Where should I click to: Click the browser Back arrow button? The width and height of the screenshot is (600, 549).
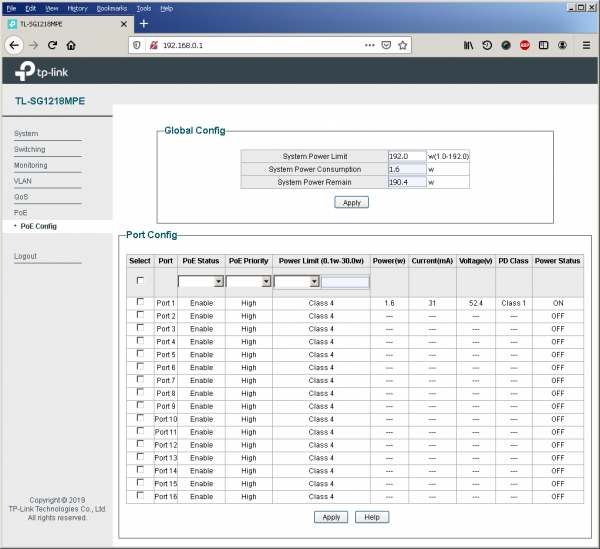pyautogui.click(x=14, y=45)
